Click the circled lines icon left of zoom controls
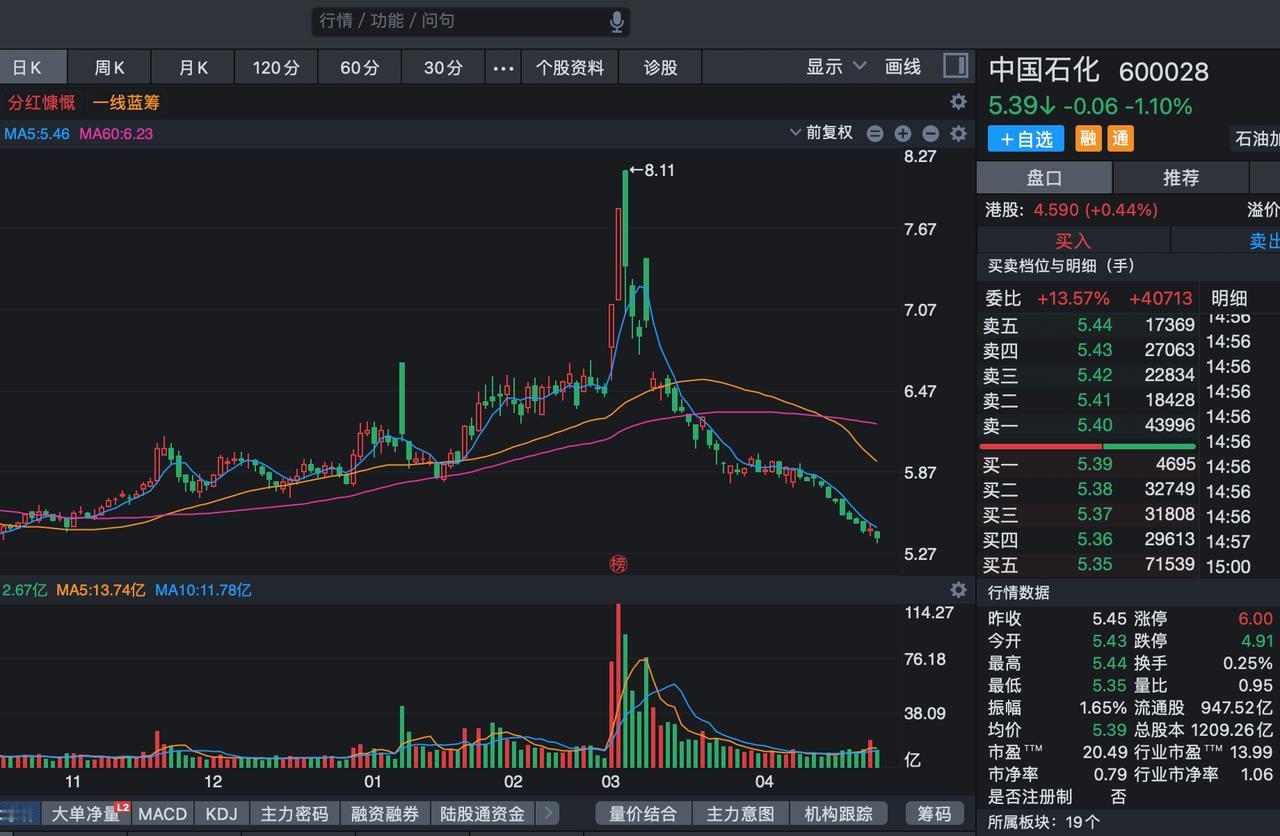Image resolution: width=1280 pixels, height=836 pixels. pos(875,132)
